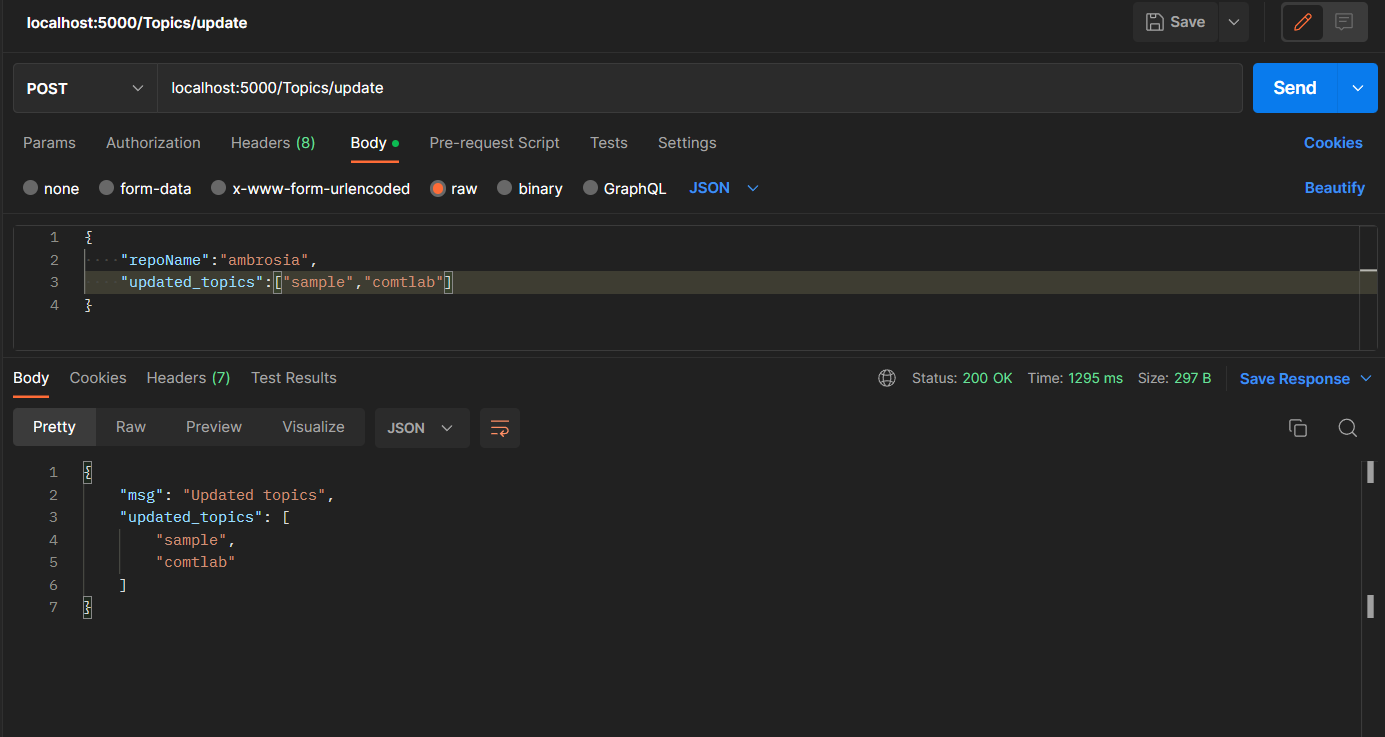Switch response view to Preview
Viewport: 1385px width, 737px height.
pyautogui.click(x=214, y=427)
